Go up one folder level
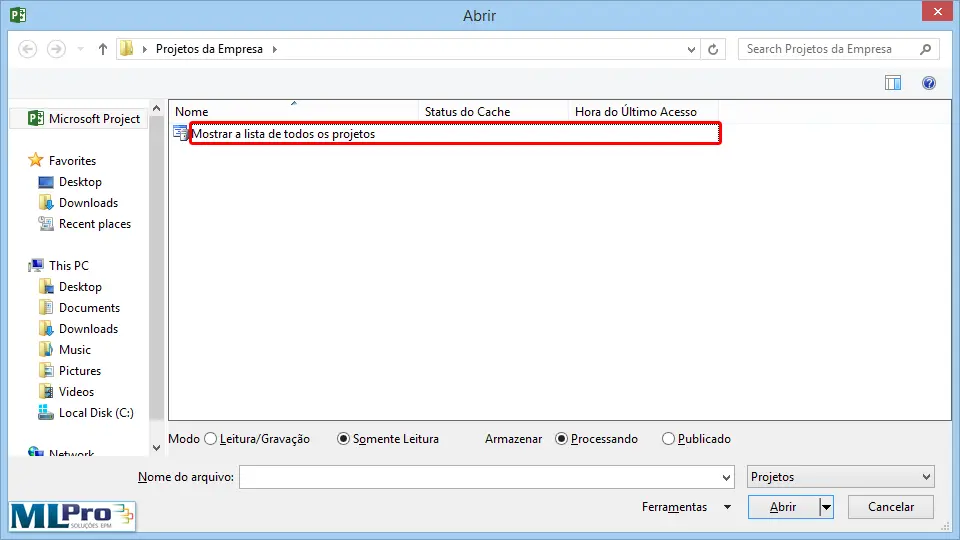 [103, 49]
